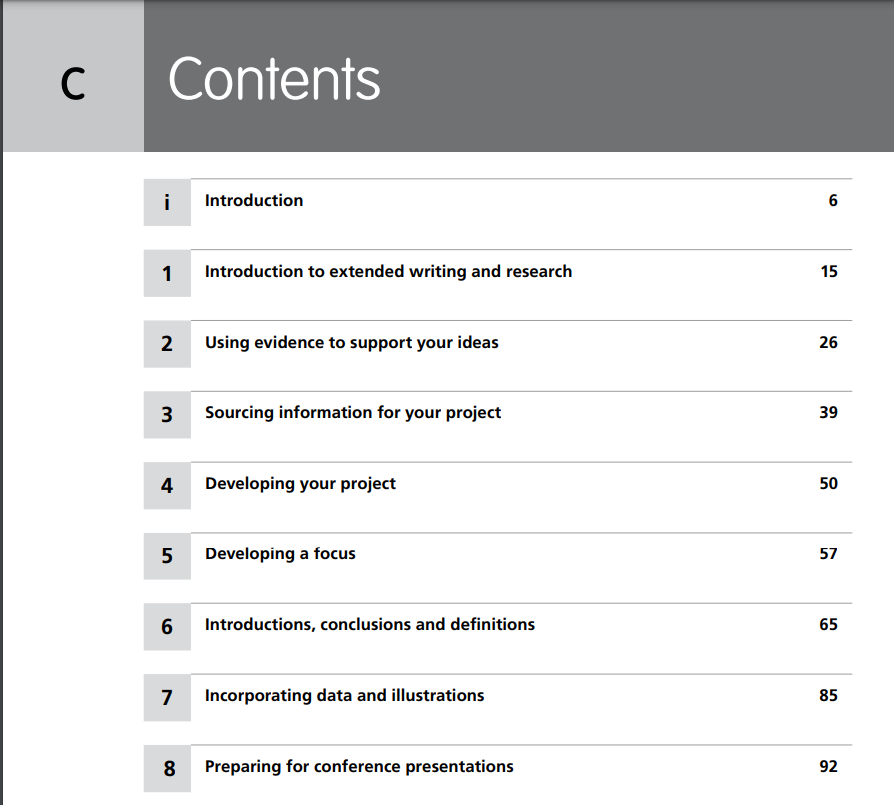Open Incorporating data and illustrations
The width and height of the screenshot is (894, 805).
344,696
